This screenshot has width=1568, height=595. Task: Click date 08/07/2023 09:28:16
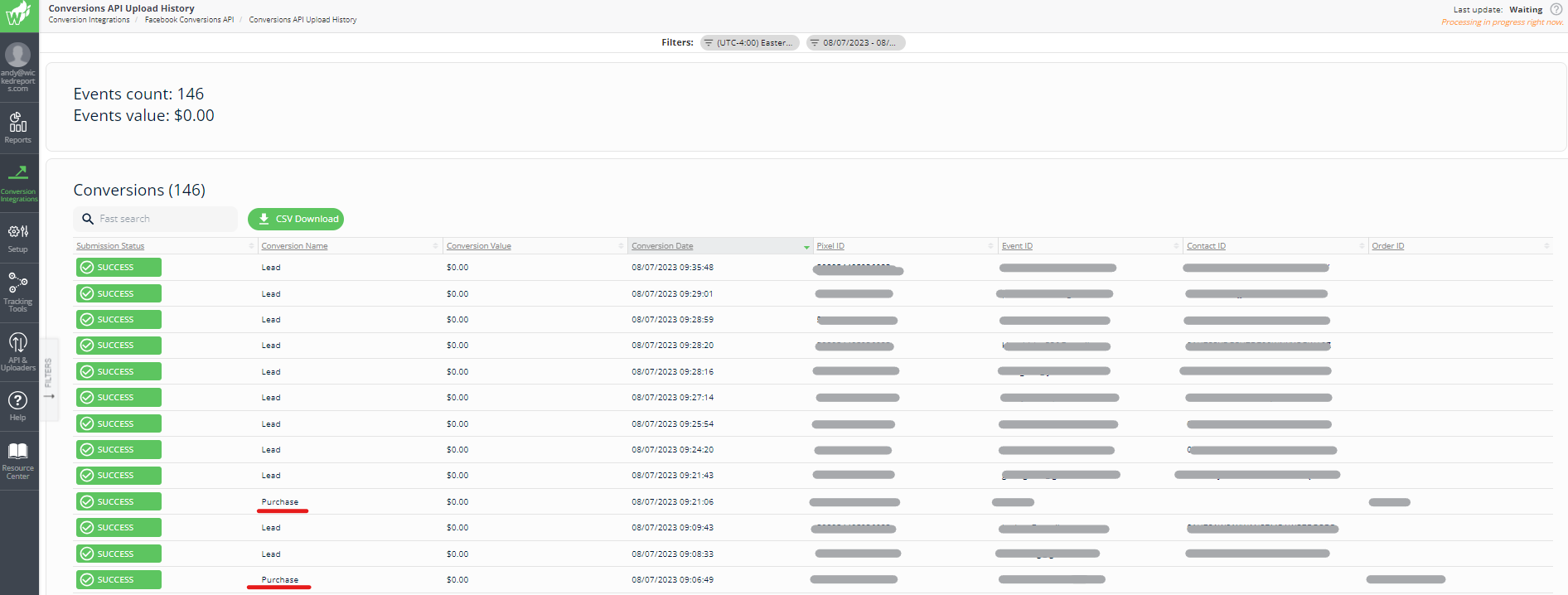(x=672, y=372)
